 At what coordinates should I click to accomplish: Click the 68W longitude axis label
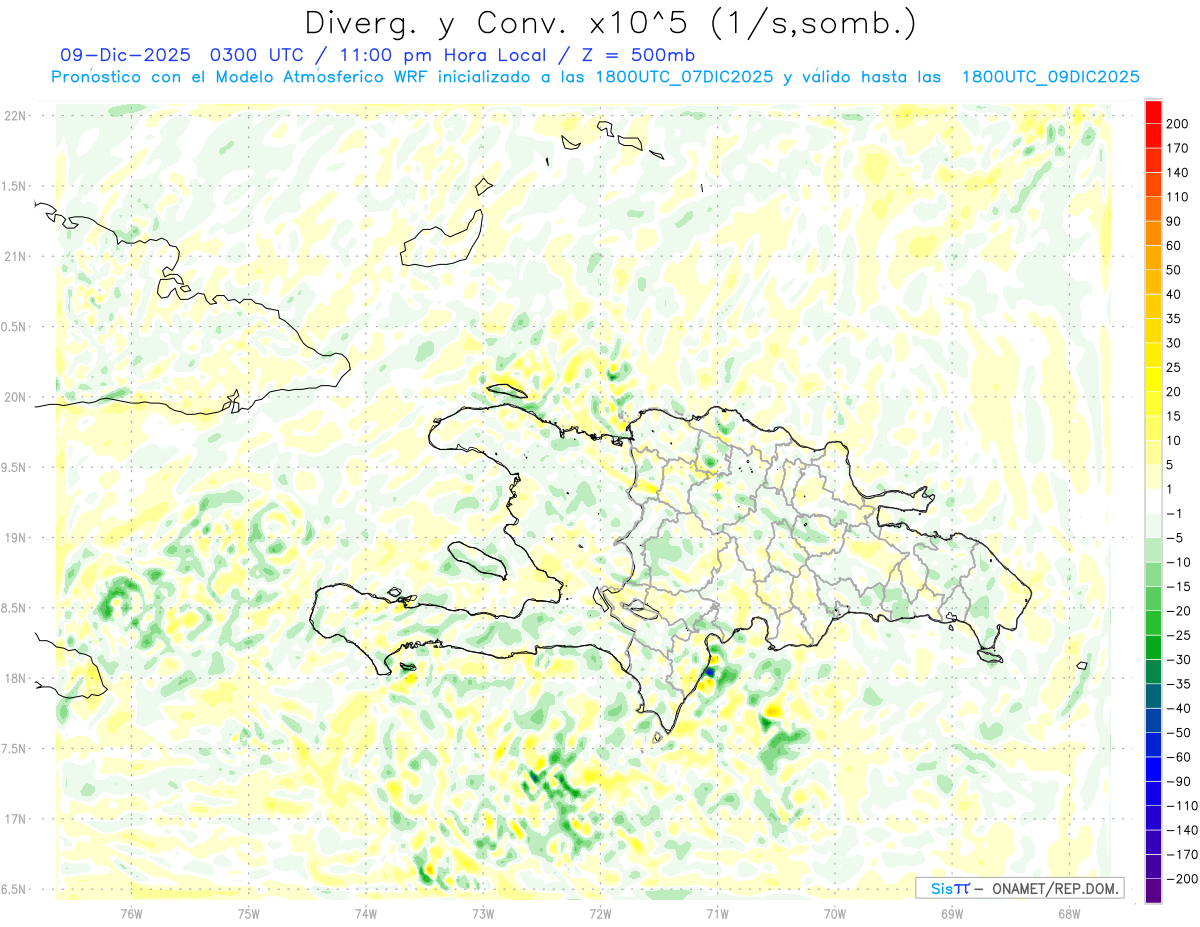tap(1069, 912)
